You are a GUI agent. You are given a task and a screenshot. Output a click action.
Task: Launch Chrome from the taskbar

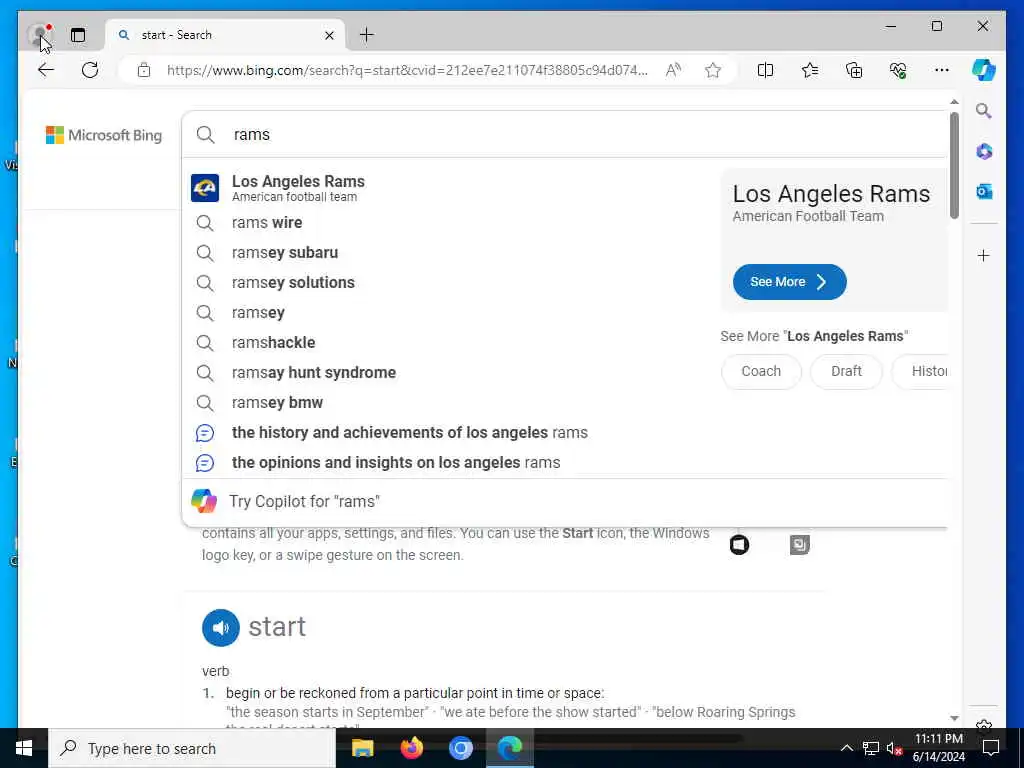(460, 748)
